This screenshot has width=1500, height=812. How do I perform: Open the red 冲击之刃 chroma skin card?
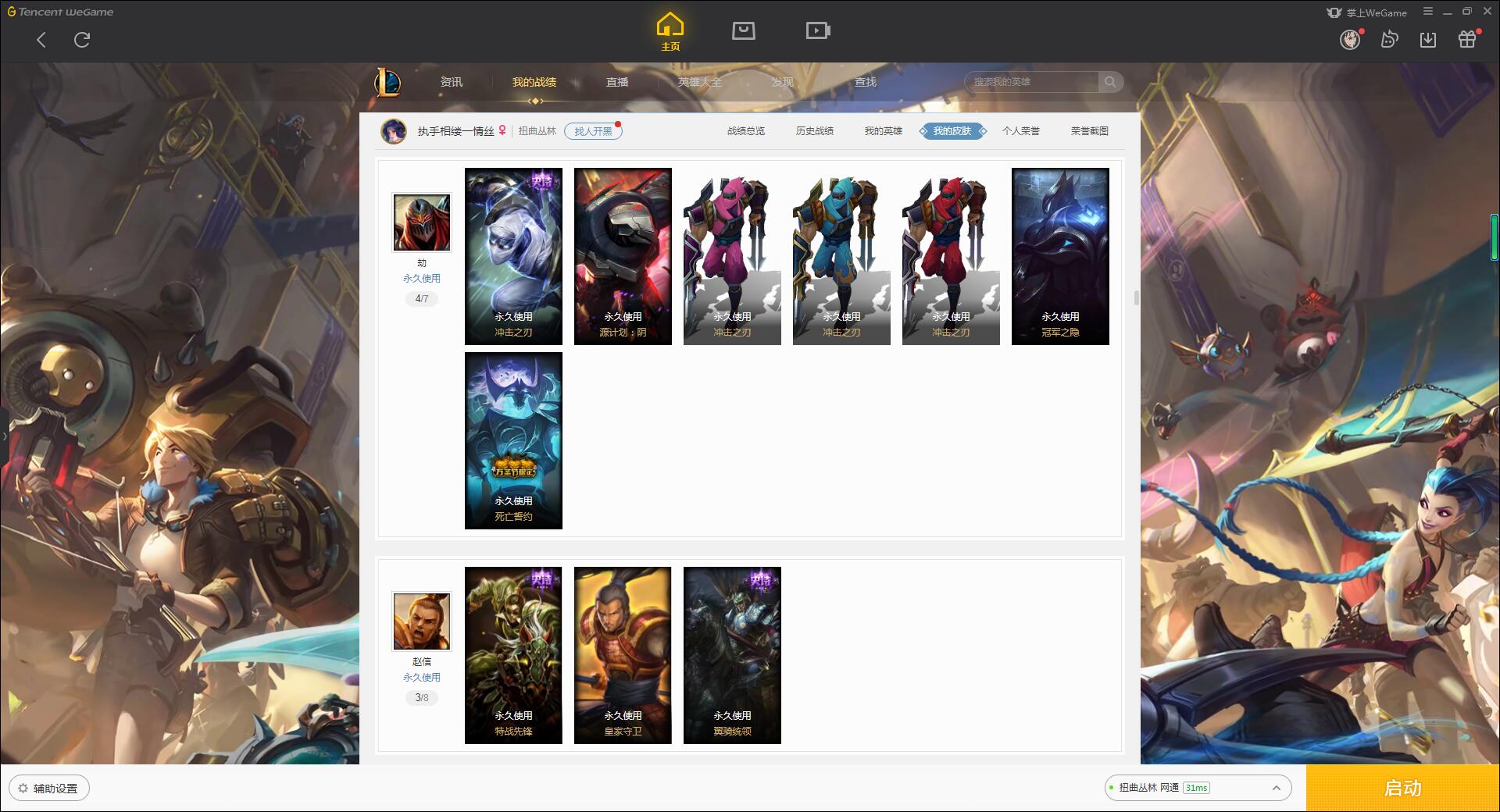pos(951,256)
